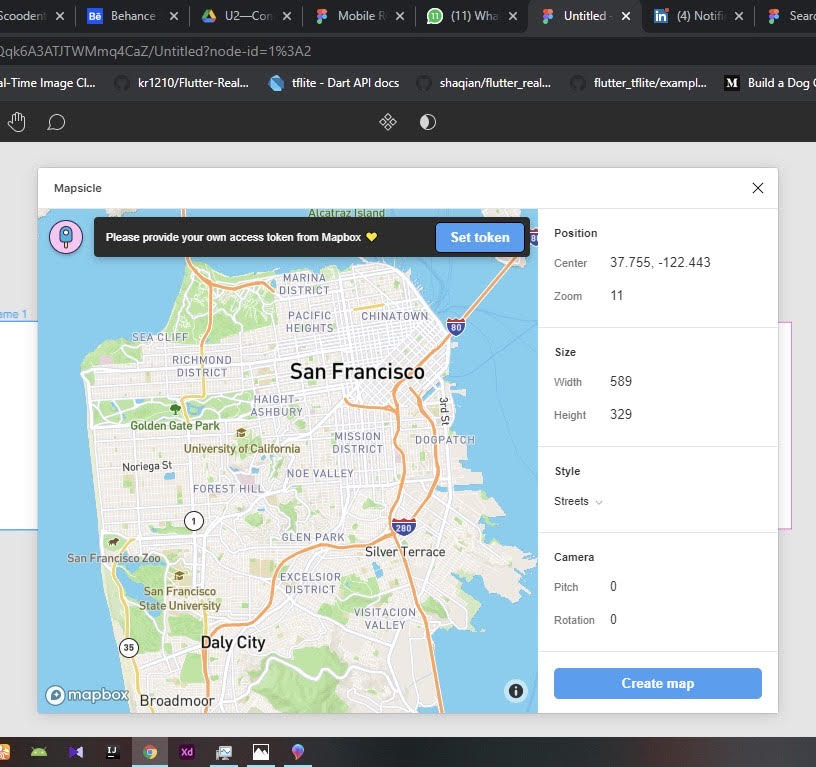This screenshot has height=767, width=816.
Task: Close the Mapsicle plugin dialog
Action: [757, 188]
